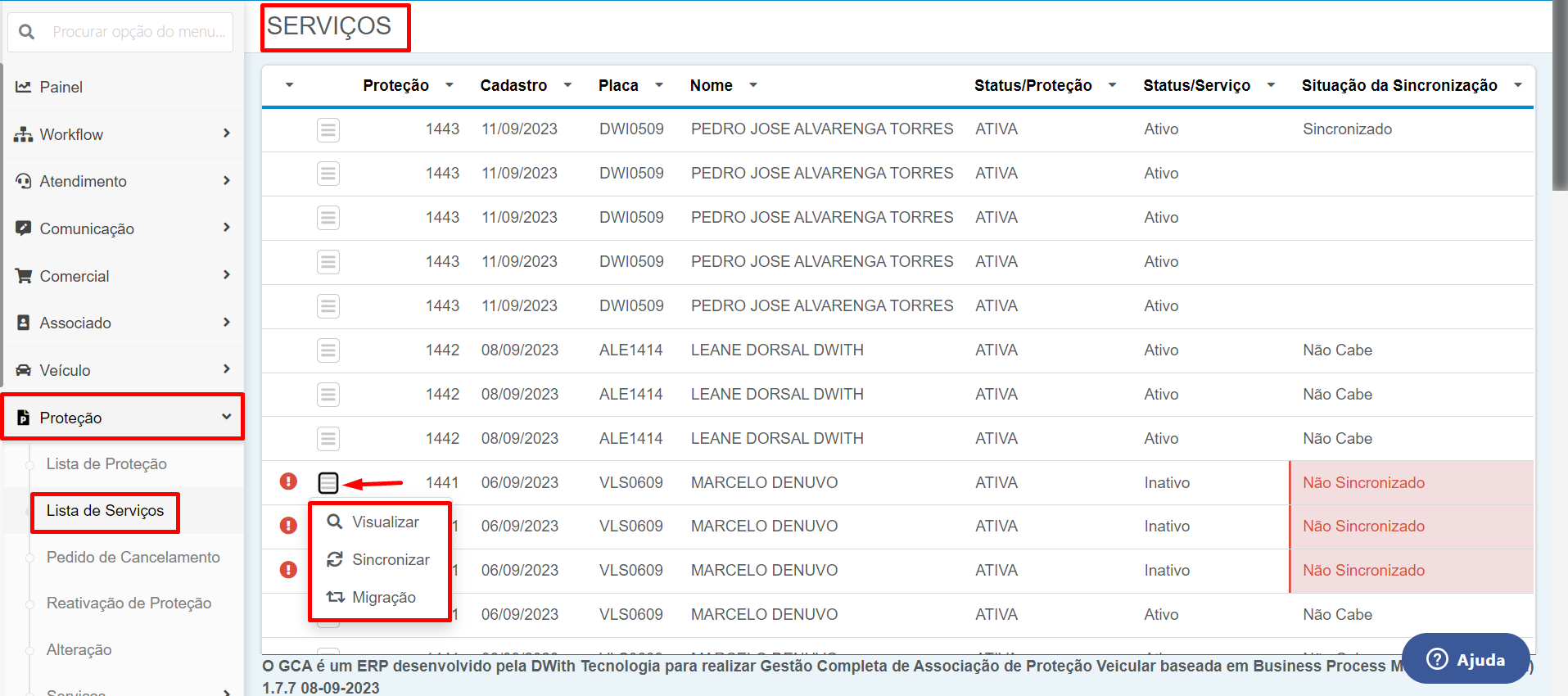Open the row menu icon of the Sincronizado row
Viewport: 1568px width, 696px height.
point(328,129)
